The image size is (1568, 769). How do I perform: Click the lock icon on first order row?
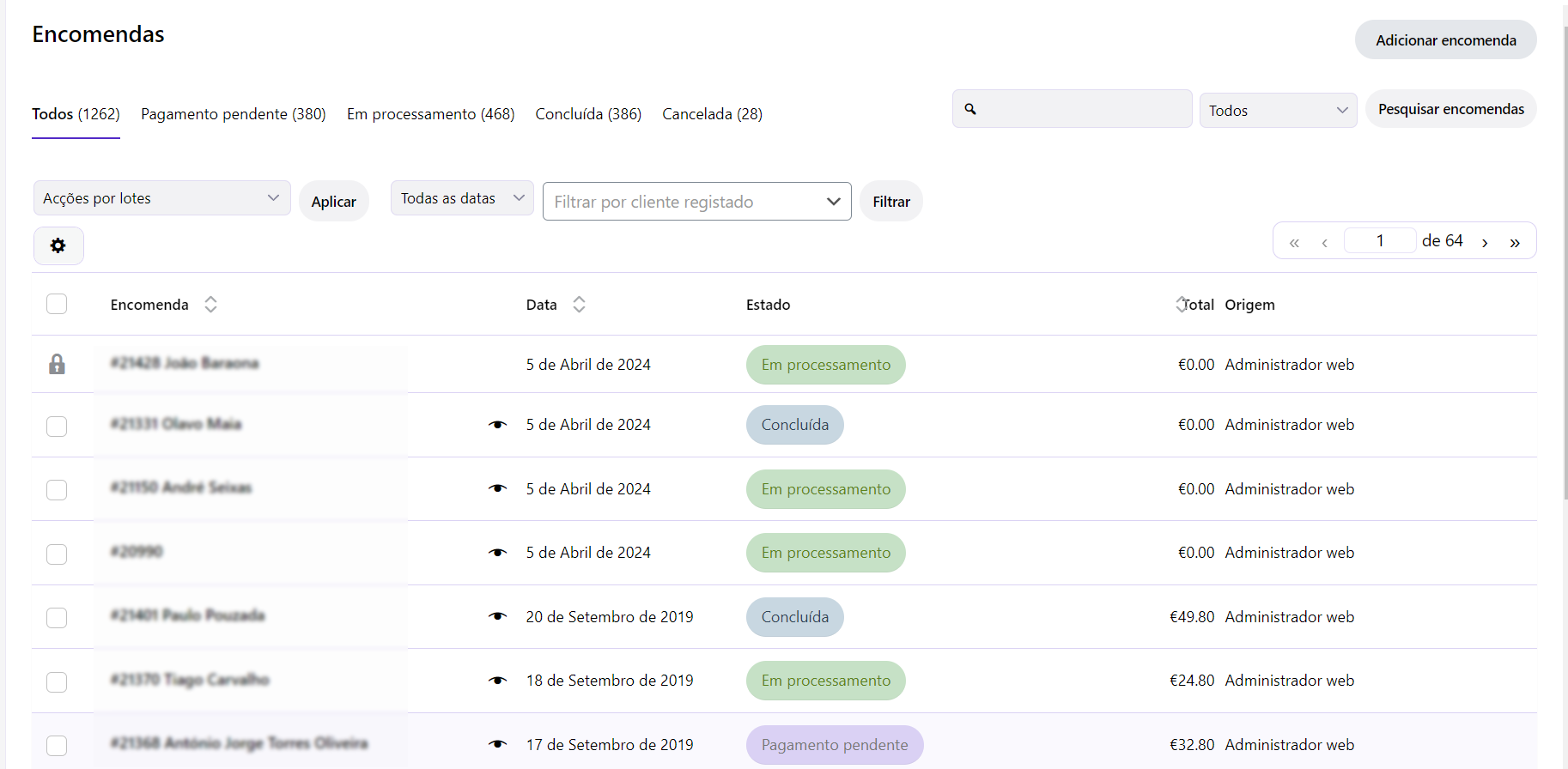(57, 364)
